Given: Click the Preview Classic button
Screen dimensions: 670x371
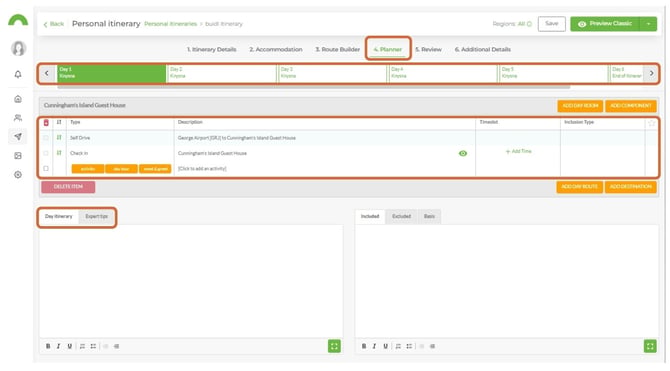Looking at the screenshot, I should coord(605,24).
